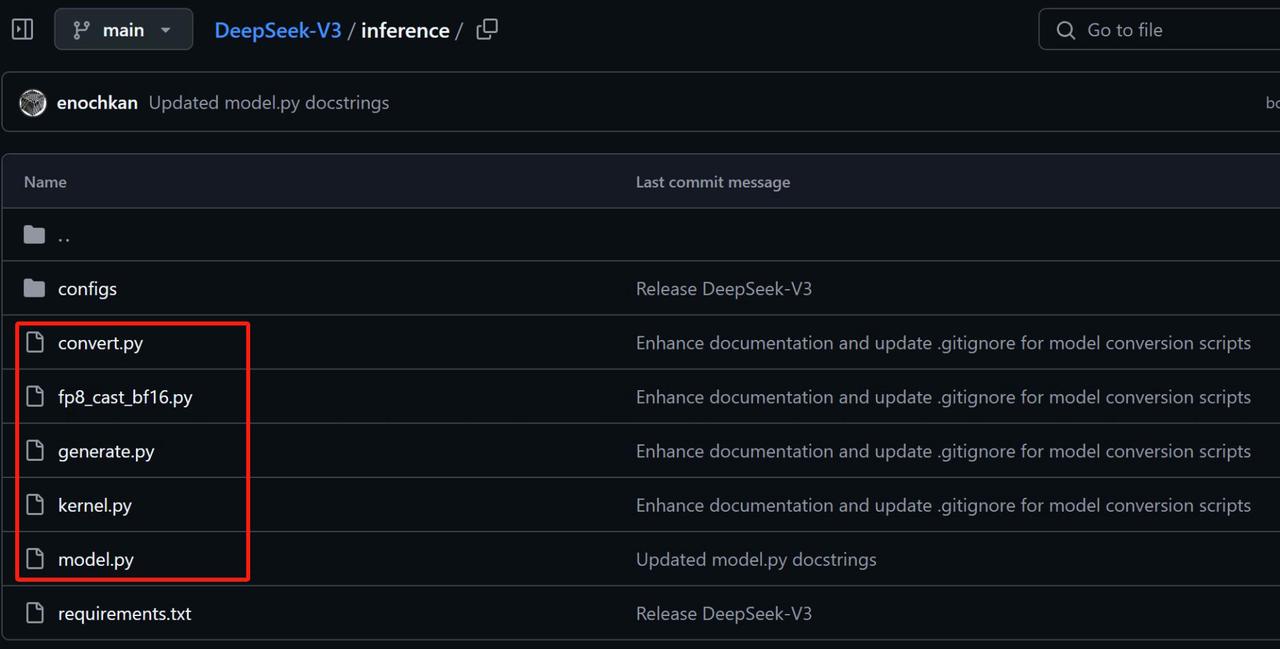Screen dimensions: 1280x649
Task: Click the configs folder icon
Action: [x=35, y=289]
